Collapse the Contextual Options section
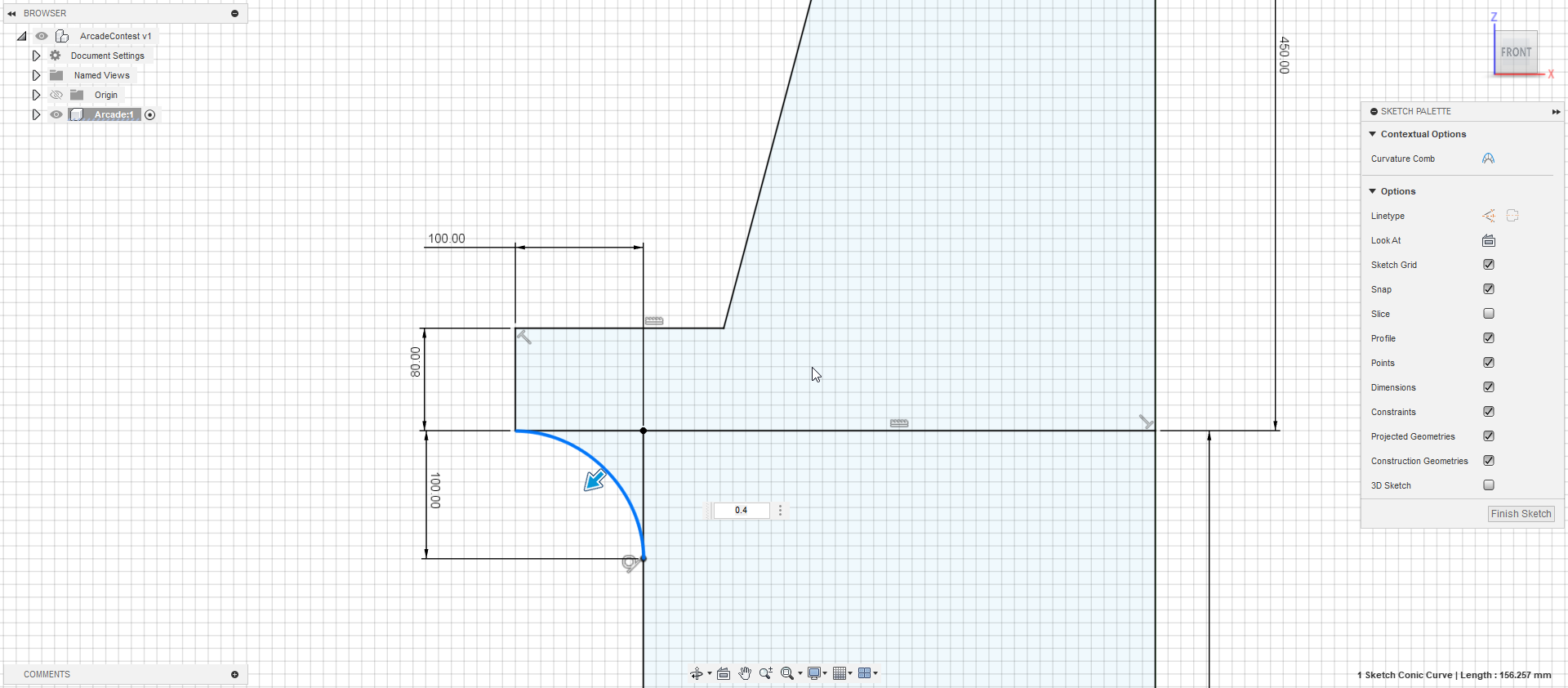 1373,134
